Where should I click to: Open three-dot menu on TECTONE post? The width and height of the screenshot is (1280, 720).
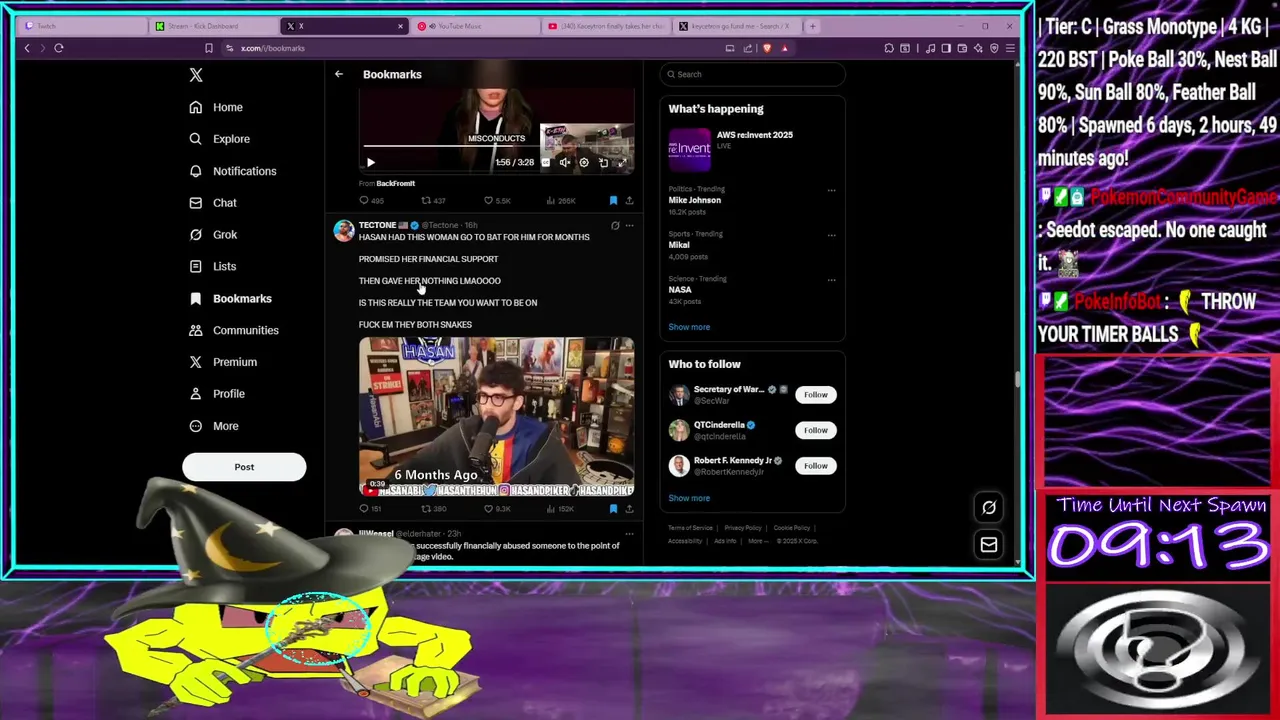[629, 226]
